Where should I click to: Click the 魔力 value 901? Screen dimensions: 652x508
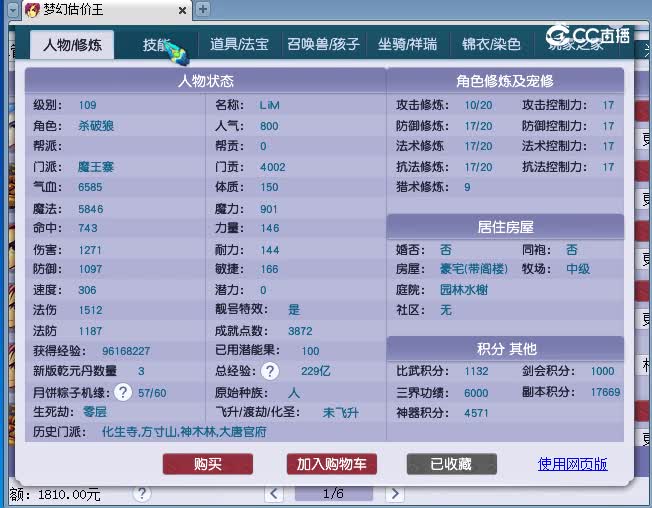pyautogui.click(x=269, y=209)
